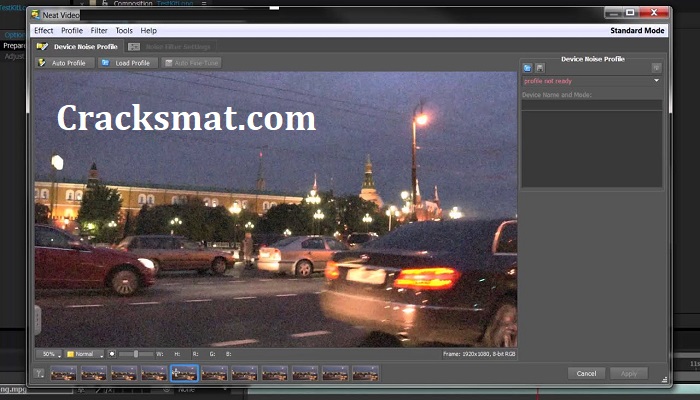Click the Apply button
The image size is (700, 400).
[629, 373]
